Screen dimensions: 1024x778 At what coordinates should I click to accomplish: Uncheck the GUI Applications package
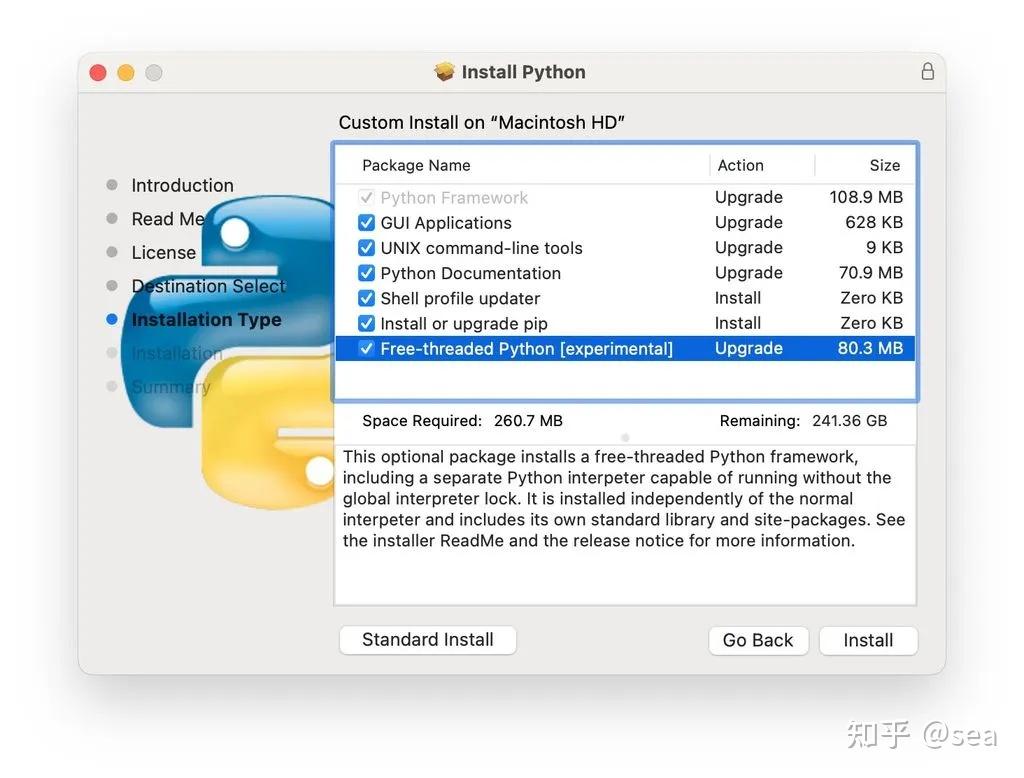[x=367, y=222]
